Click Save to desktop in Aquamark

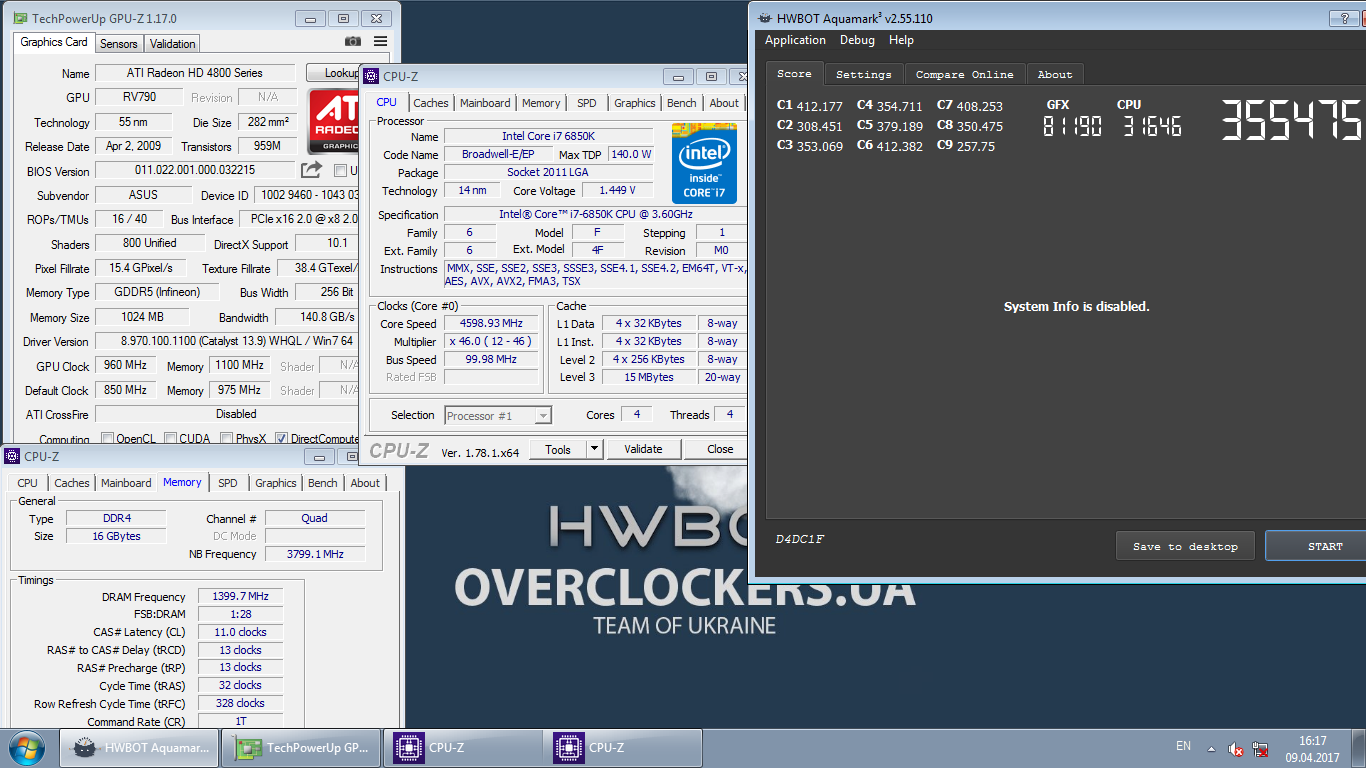click(x=1185, y=546)
